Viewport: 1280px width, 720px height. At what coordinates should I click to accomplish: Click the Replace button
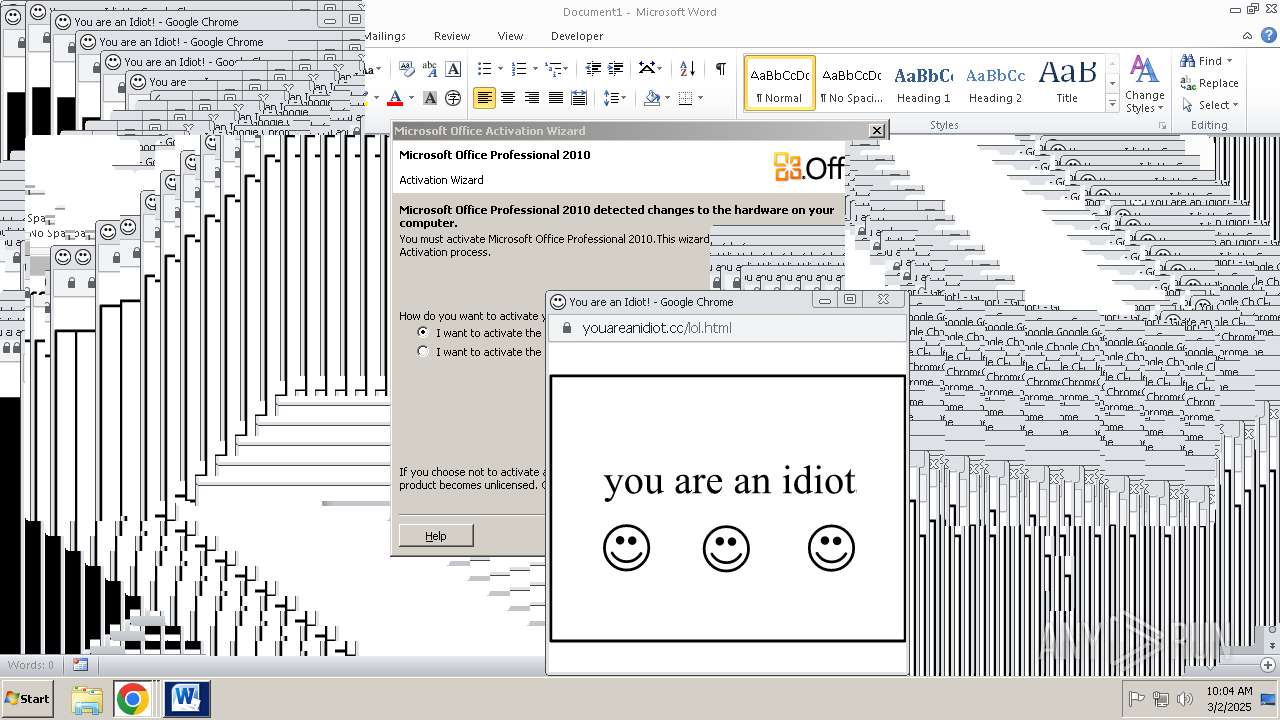1209,83
